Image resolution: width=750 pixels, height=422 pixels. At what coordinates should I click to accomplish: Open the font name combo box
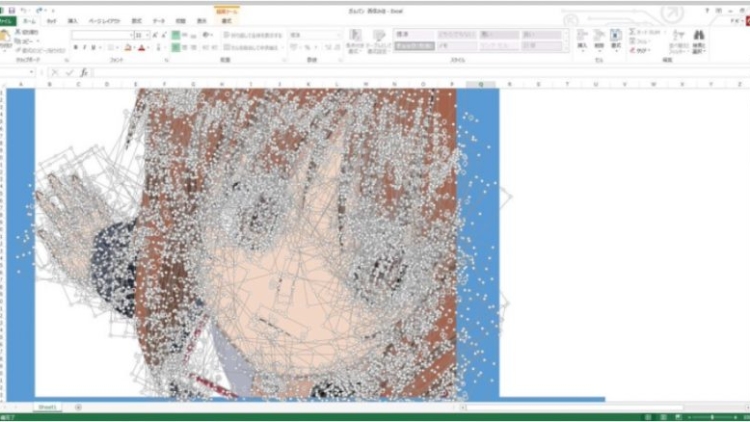(x=100, y=34)
